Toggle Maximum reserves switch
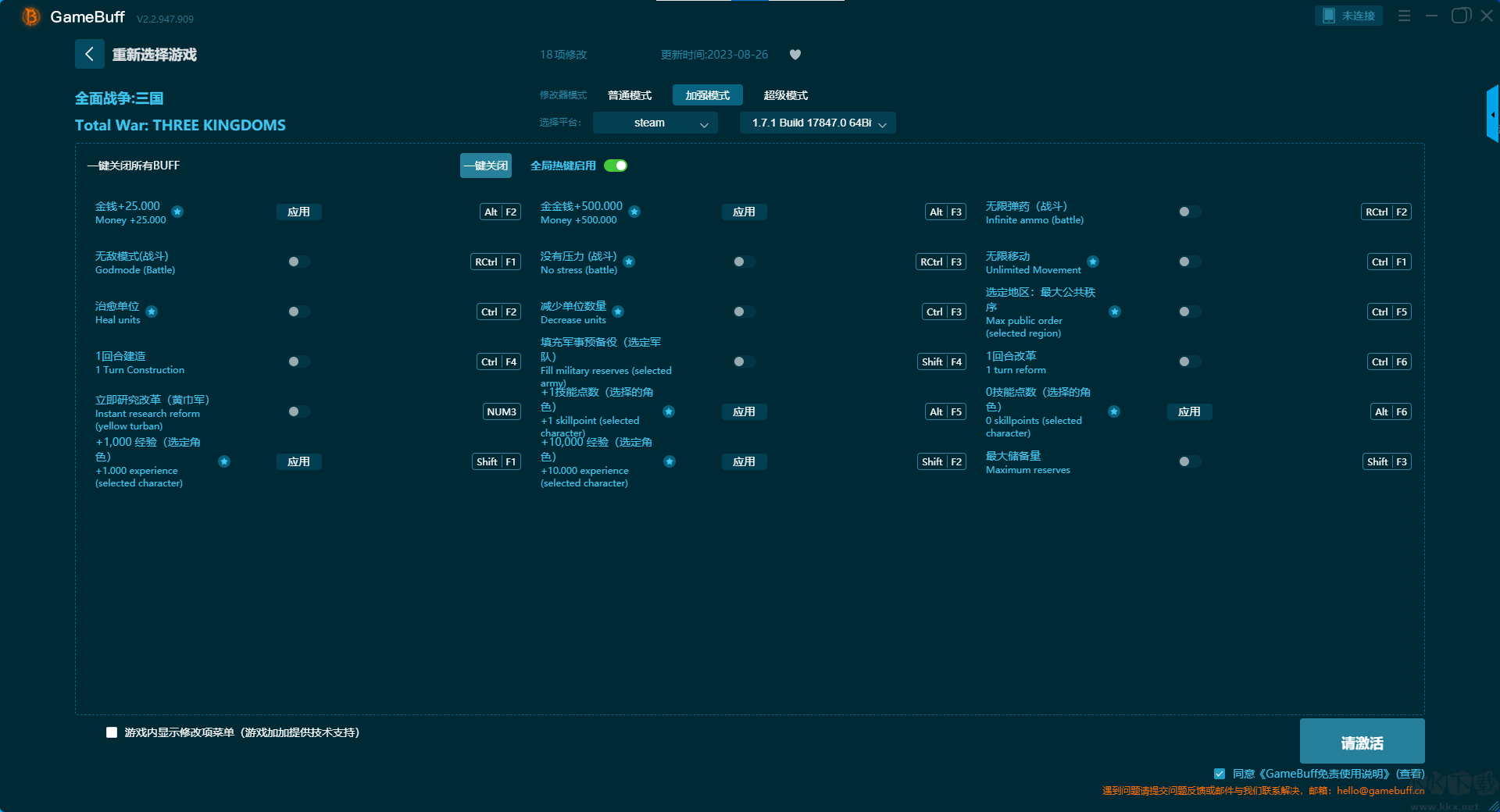The height and width of the screenshot is (812, 1500). point(1190,461)
